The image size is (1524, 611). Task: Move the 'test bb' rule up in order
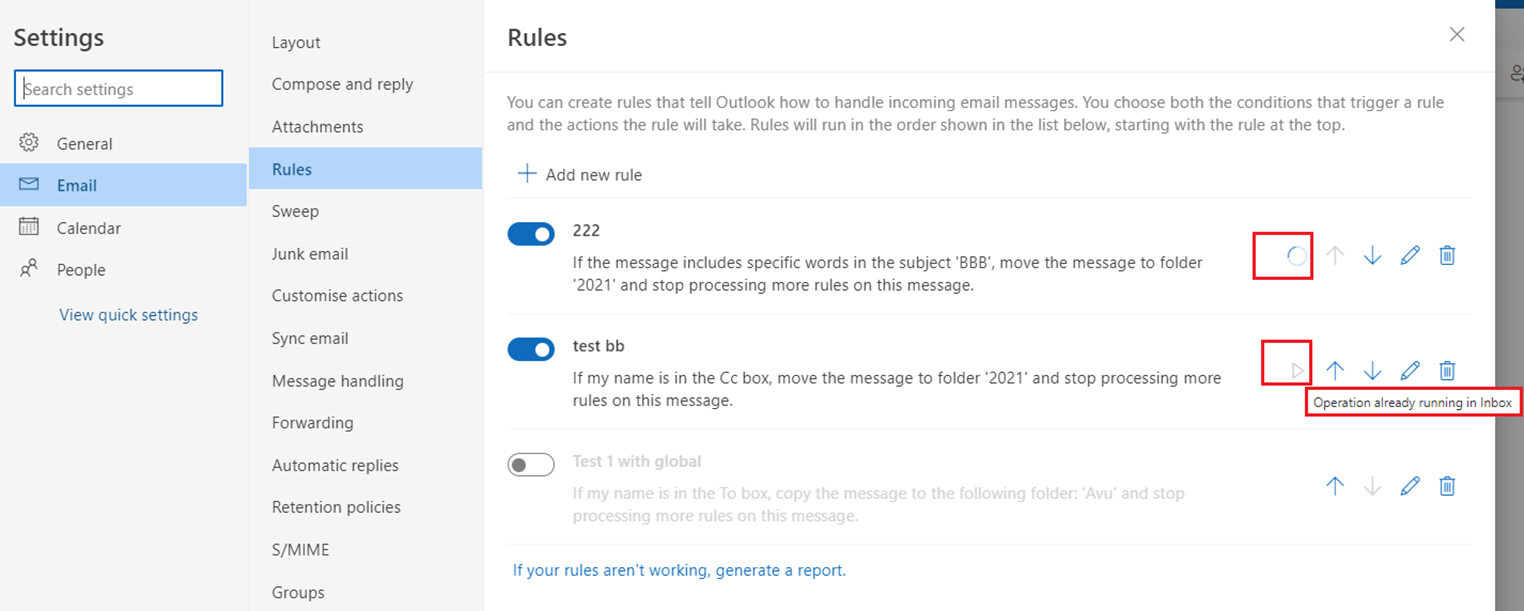[1334, 370]
